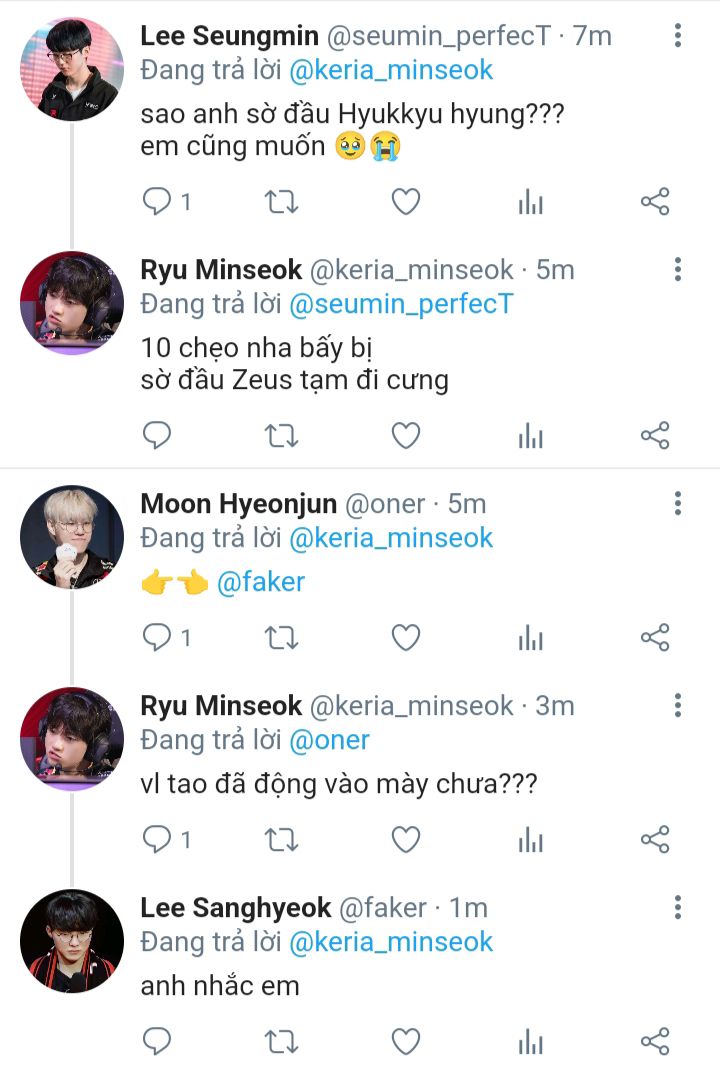The image size is (720, 1071).
Task: Open the @faker mention in Moon Hyeonjun's tweet
Action: click(260, 582)
